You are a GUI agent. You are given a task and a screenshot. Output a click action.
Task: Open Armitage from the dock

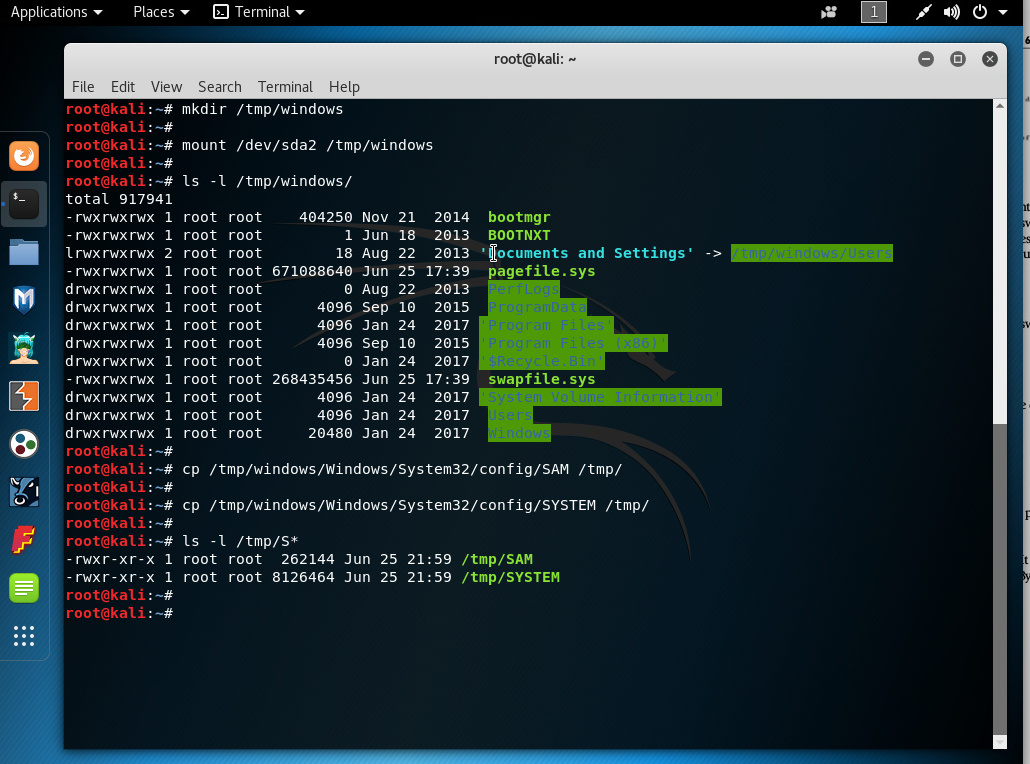click(24, 348)
